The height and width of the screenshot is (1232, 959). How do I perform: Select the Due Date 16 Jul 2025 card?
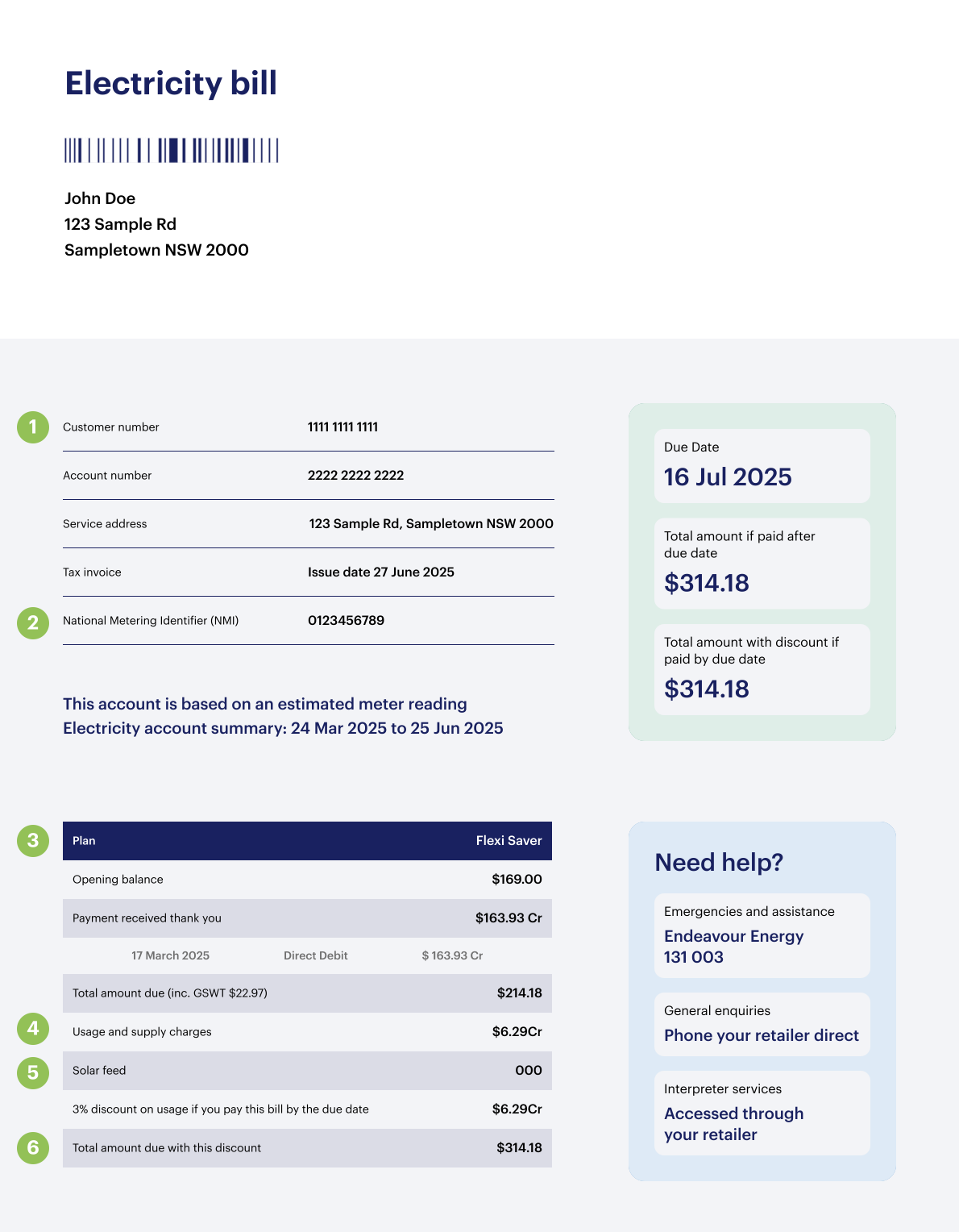tap(762, 466)
